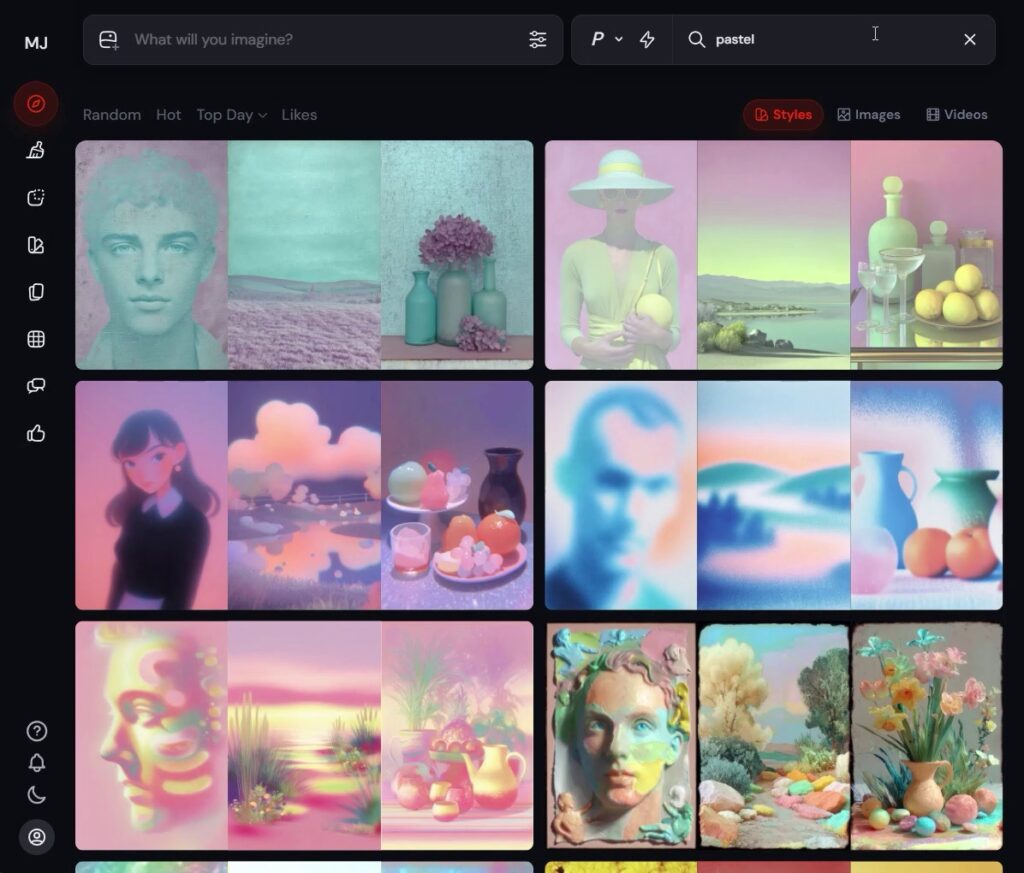This screenshot has width=1024, height=873.
Task: Click the notifications bell icon
Action: click(x=36, y=763)
